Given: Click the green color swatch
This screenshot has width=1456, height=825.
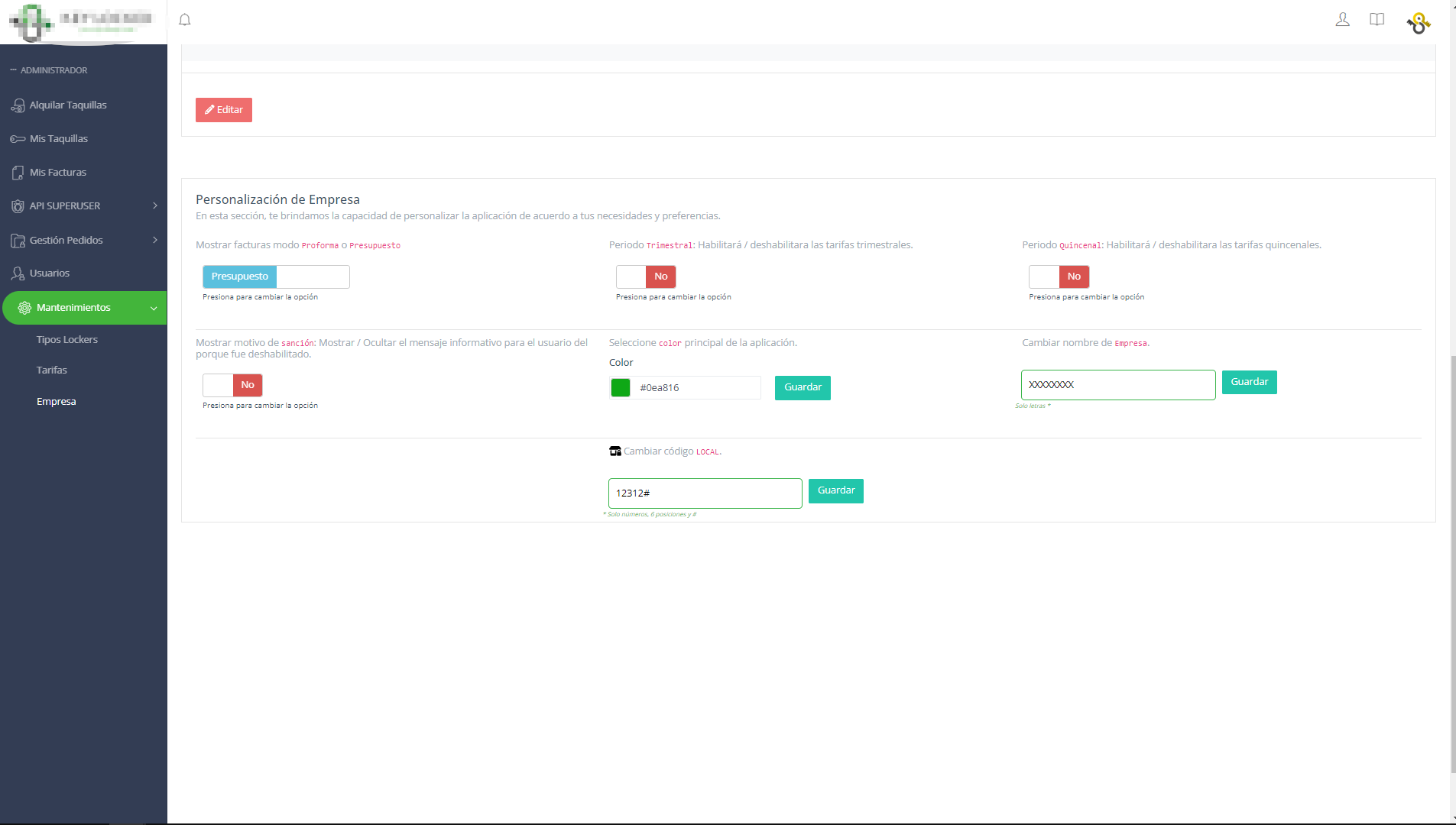Looking at the screenshot, I should click(x=621, y=388).
